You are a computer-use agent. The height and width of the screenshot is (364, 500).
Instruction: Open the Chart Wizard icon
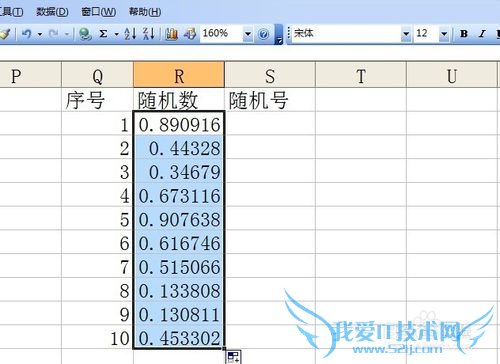(x=171, y=34)
